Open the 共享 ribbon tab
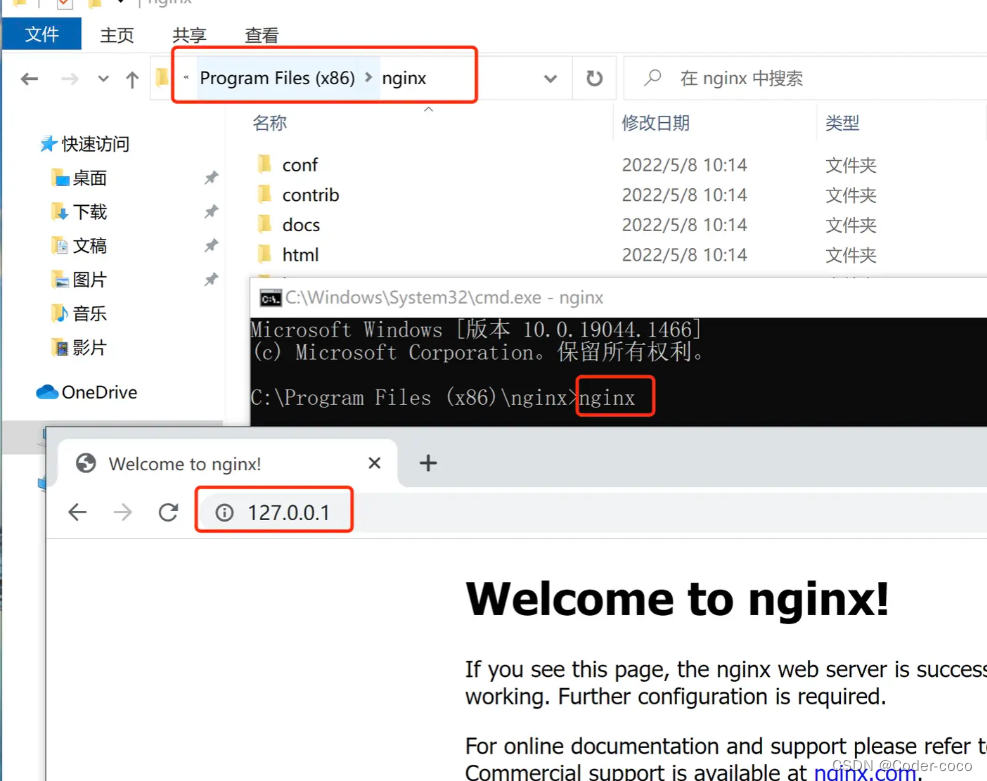The width and height of the screenshot is (987, 781). [x=189, y=35]
